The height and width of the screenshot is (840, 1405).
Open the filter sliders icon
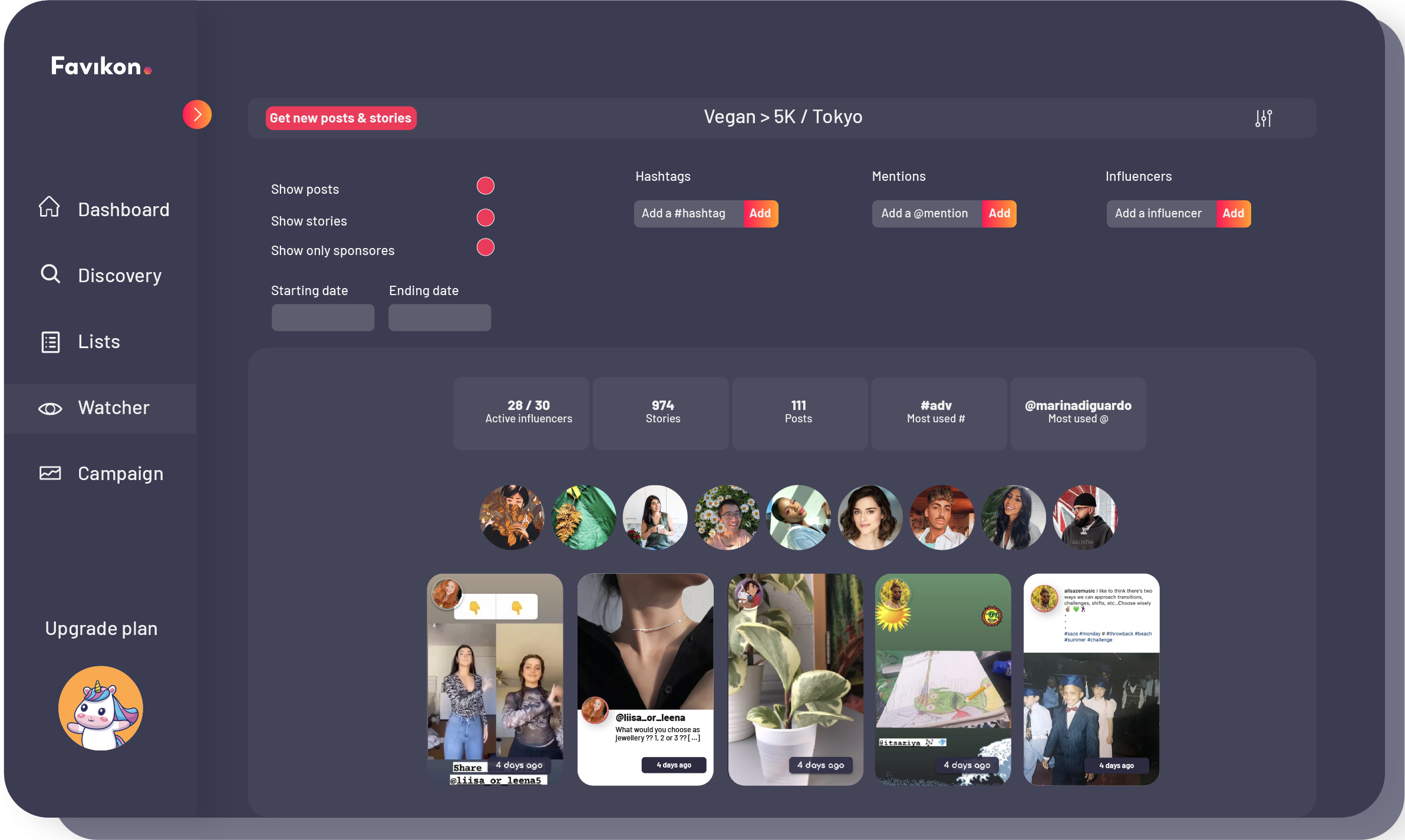1263,118
